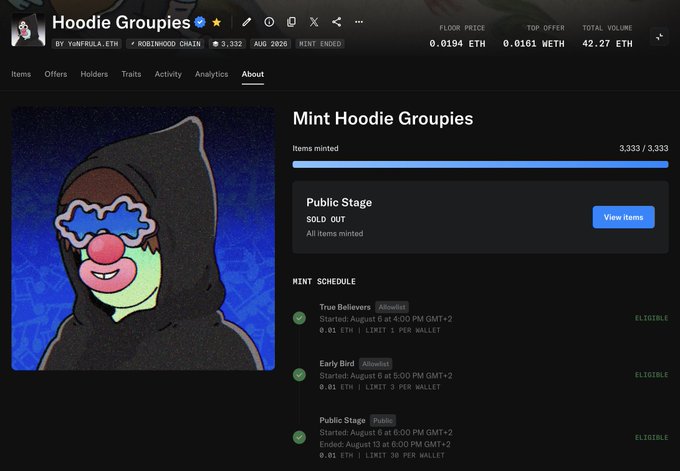680x471 pixels.
Task: Click the True Believers stage title
Action: click(x=345, y=307)
